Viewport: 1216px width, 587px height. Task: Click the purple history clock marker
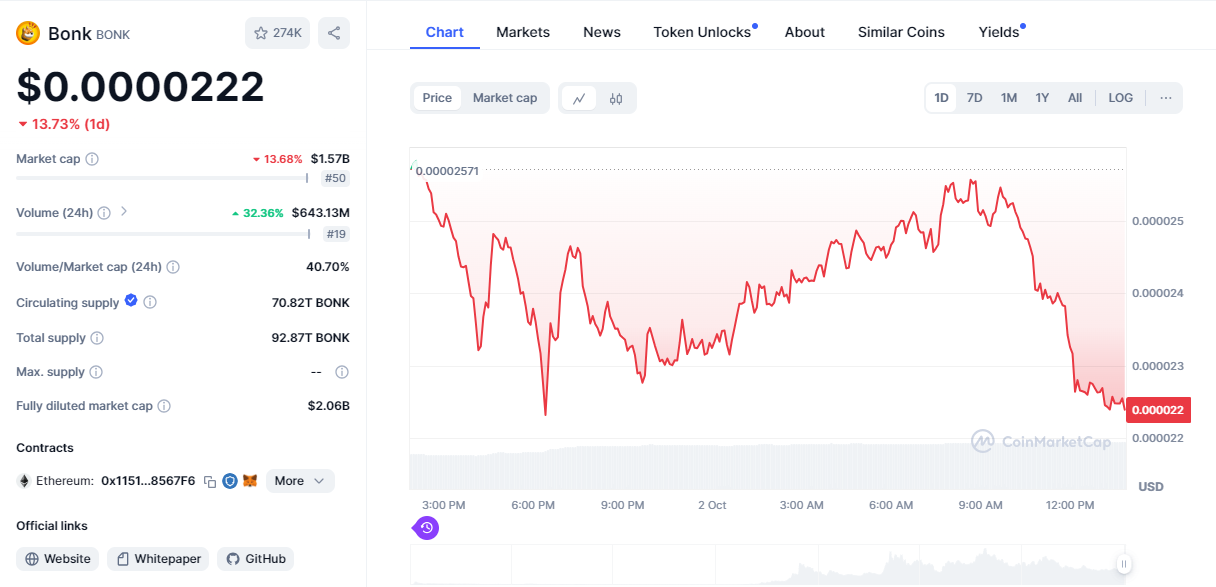coord(427,527)
